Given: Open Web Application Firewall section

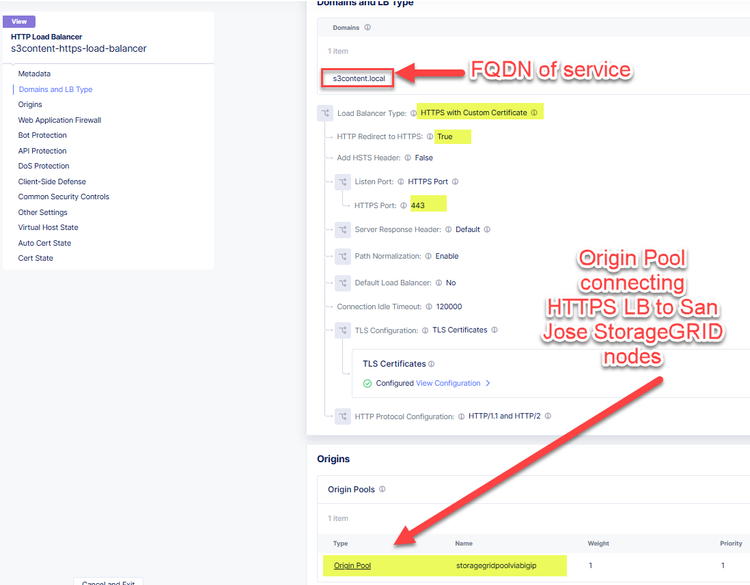Looking at the screenshot, I should tap(60, 120).
